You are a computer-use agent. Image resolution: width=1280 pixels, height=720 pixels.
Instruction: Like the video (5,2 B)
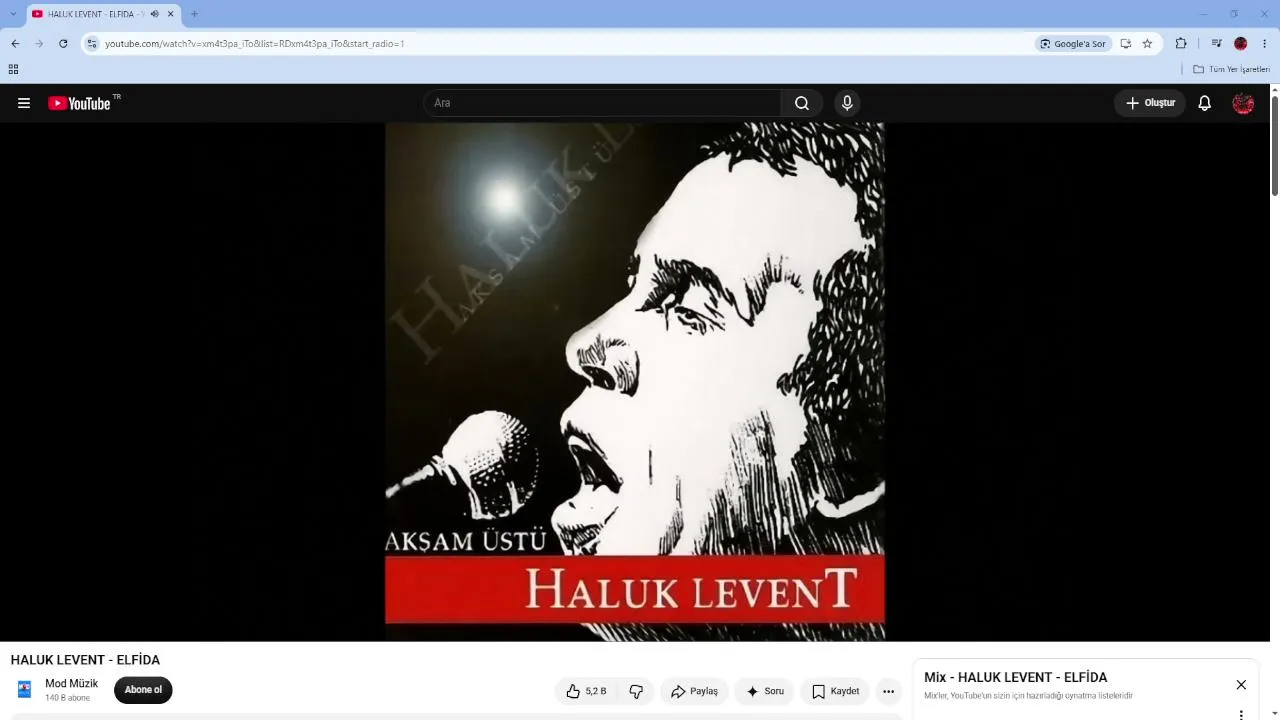pyautogui.click(x=586, y=691)
